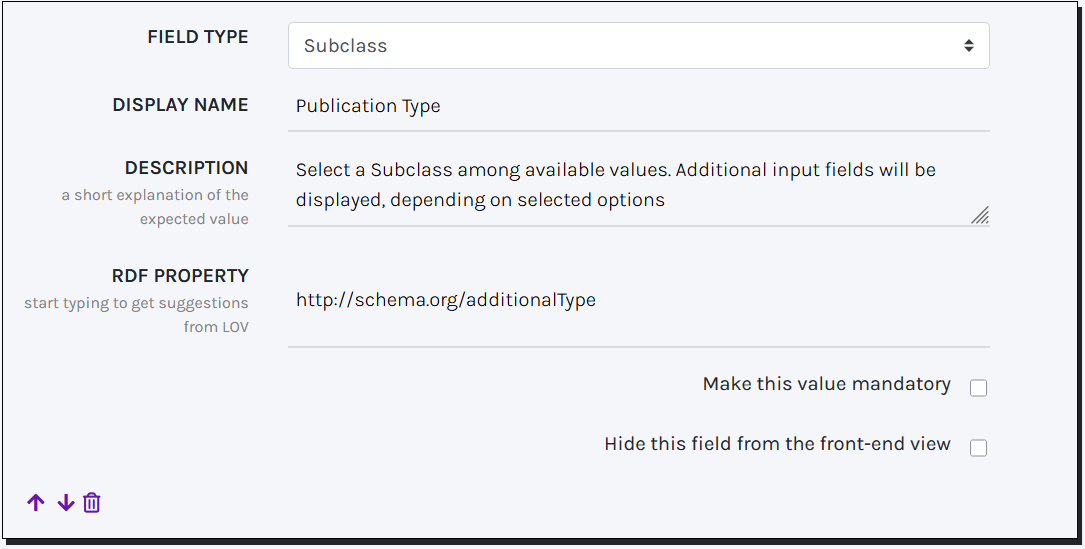This screenshot has width=1085, height=549.
Task: Click the FIELD TYPE label
Action: pyautogui.click(x=198, y=37)
